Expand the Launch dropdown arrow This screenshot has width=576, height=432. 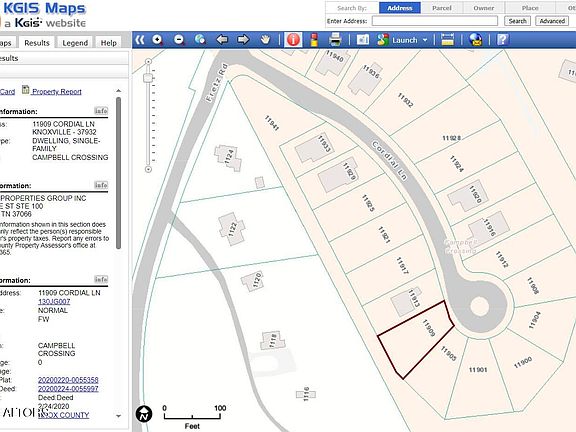pyautogui.click(x=425, y=40)
